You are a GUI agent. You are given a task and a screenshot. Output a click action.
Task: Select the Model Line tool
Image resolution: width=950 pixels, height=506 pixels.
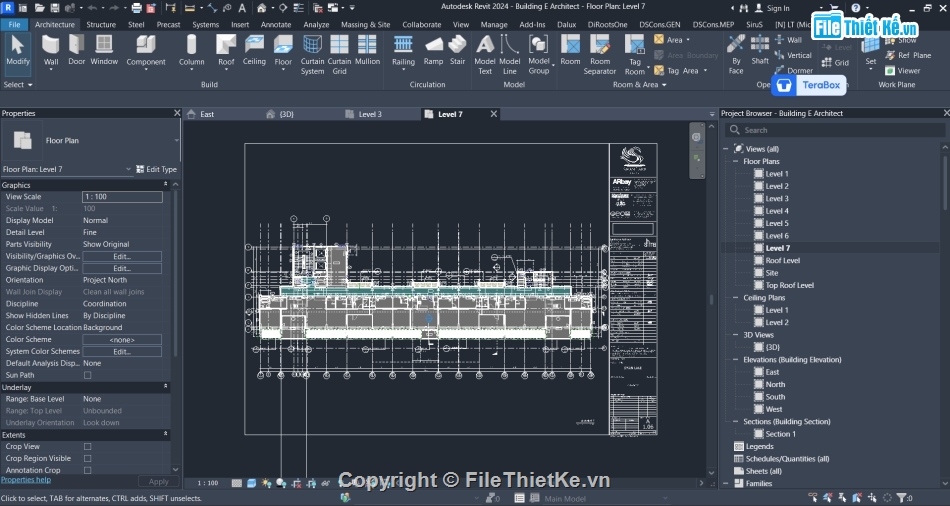510,55
